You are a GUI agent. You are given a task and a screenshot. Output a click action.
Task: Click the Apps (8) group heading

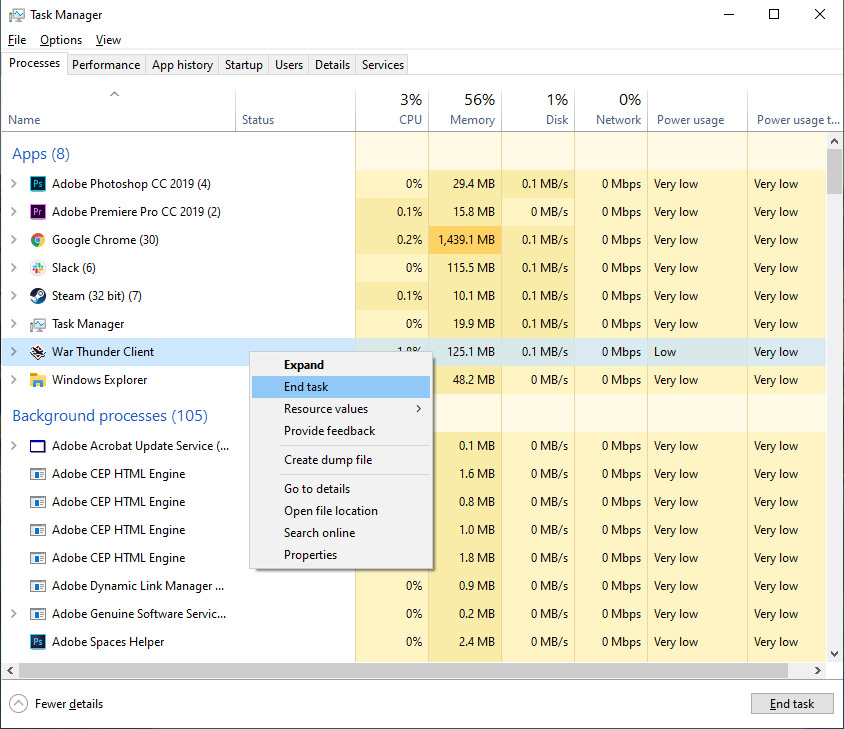point(41,154)
